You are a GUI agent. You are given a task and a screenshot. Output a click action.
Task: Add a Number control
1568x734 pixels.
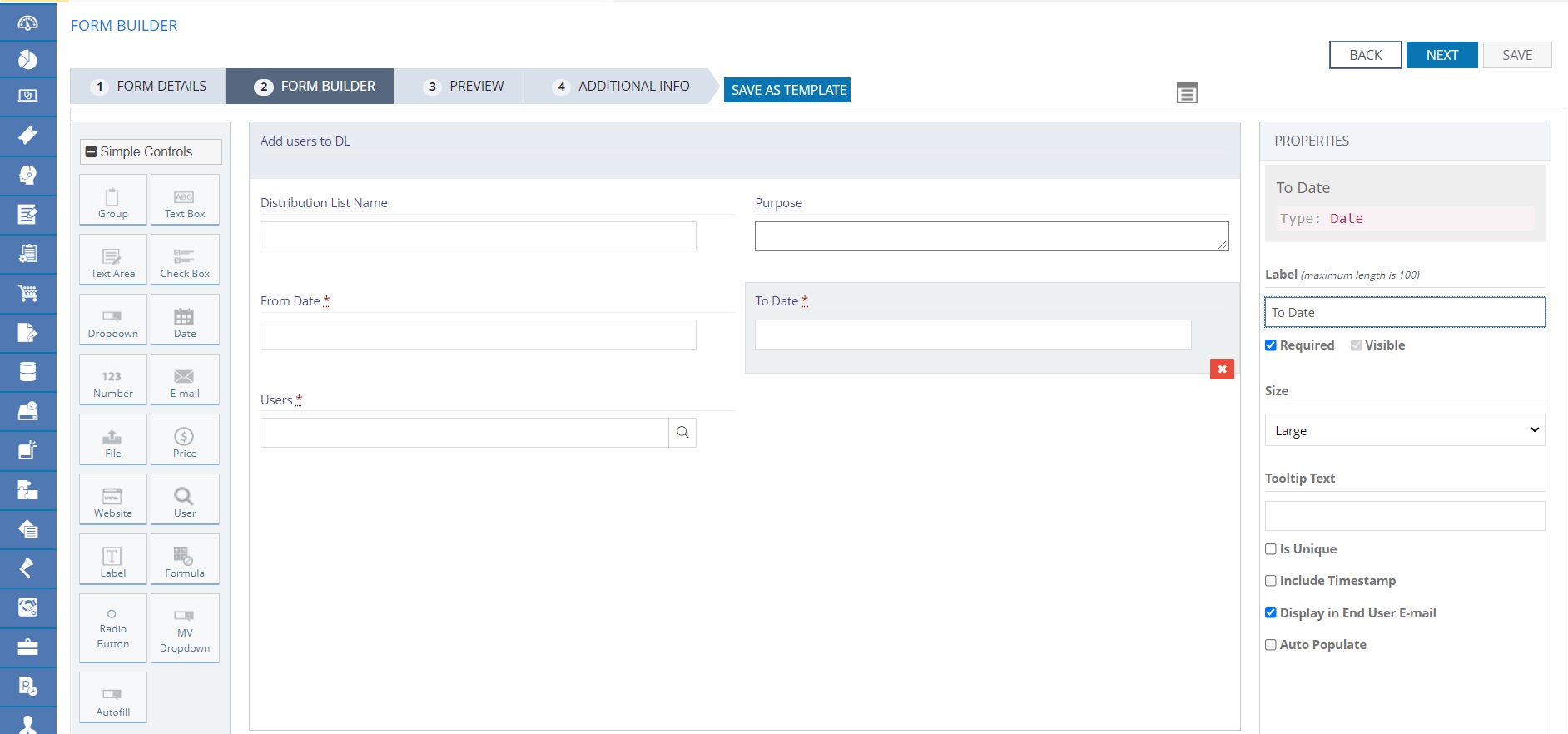tap(113, 379)
